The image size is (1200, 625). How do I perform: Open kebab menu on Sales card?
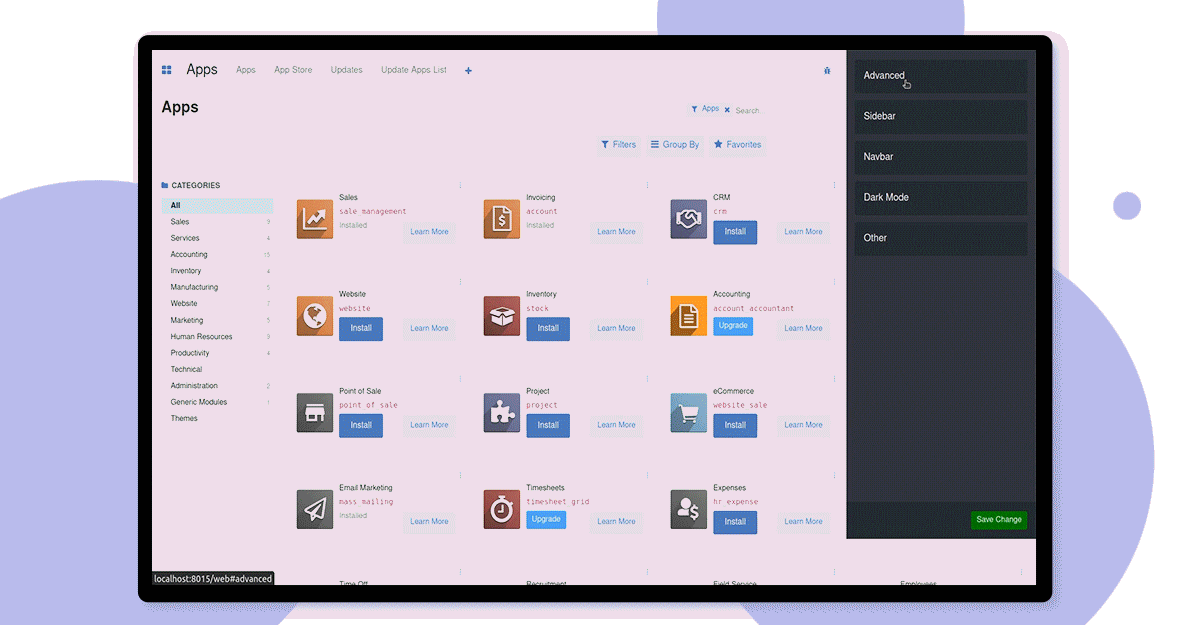click(x=460, y=185)
